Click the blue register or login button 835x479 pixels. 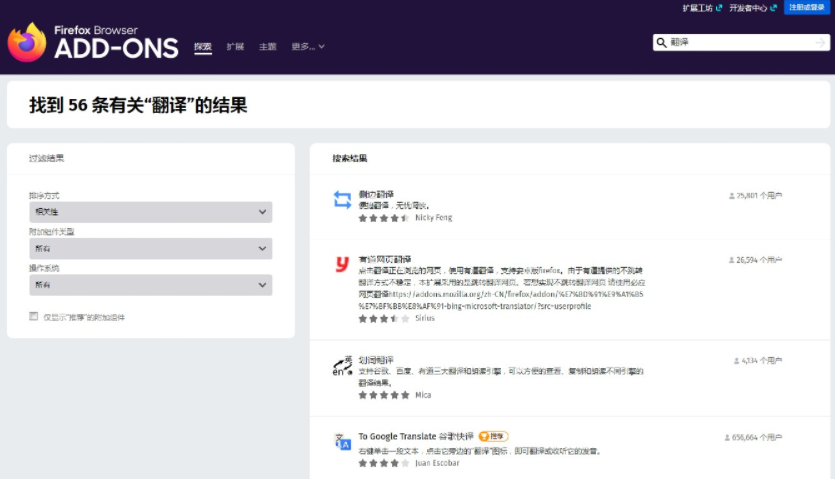point(807,7)
